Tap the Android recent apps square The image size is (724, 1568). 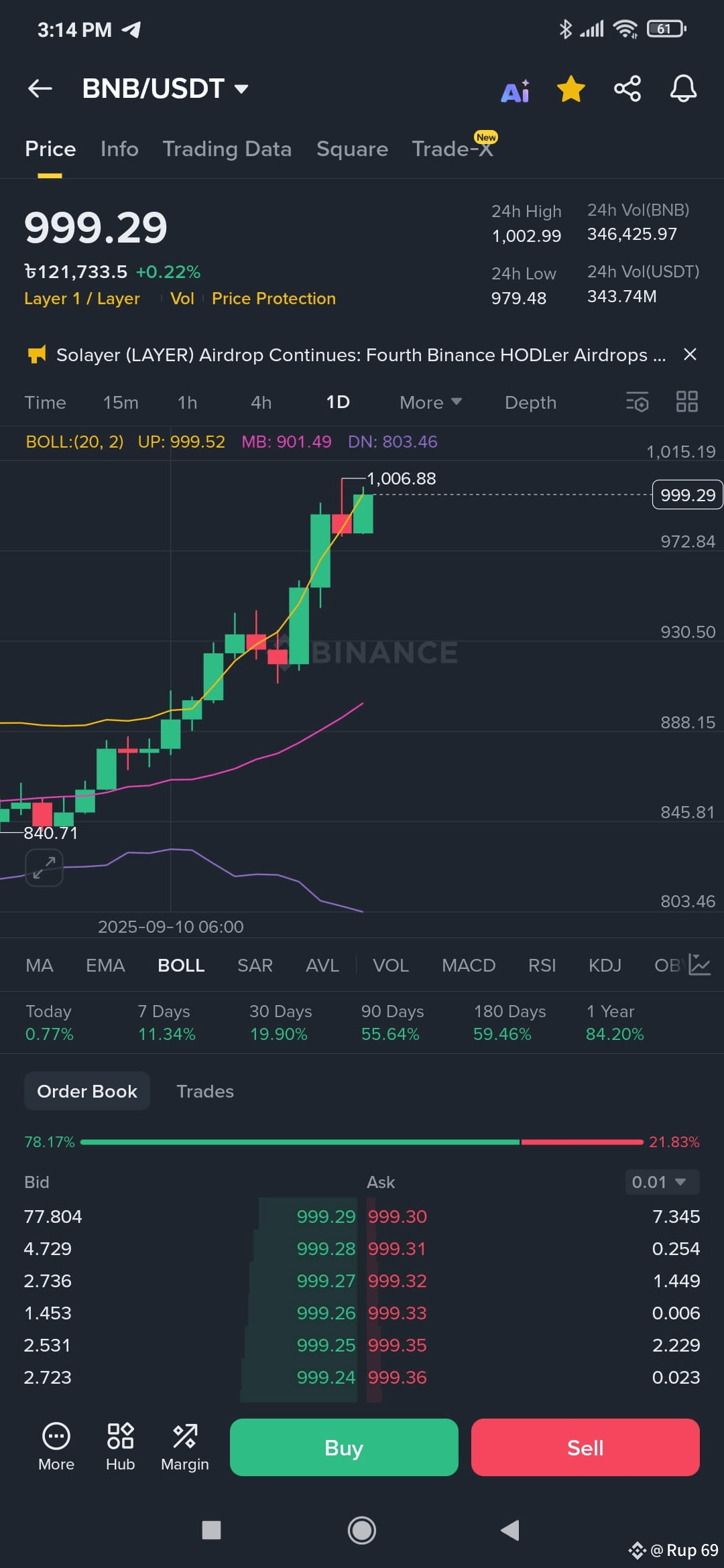[212, 1530]
